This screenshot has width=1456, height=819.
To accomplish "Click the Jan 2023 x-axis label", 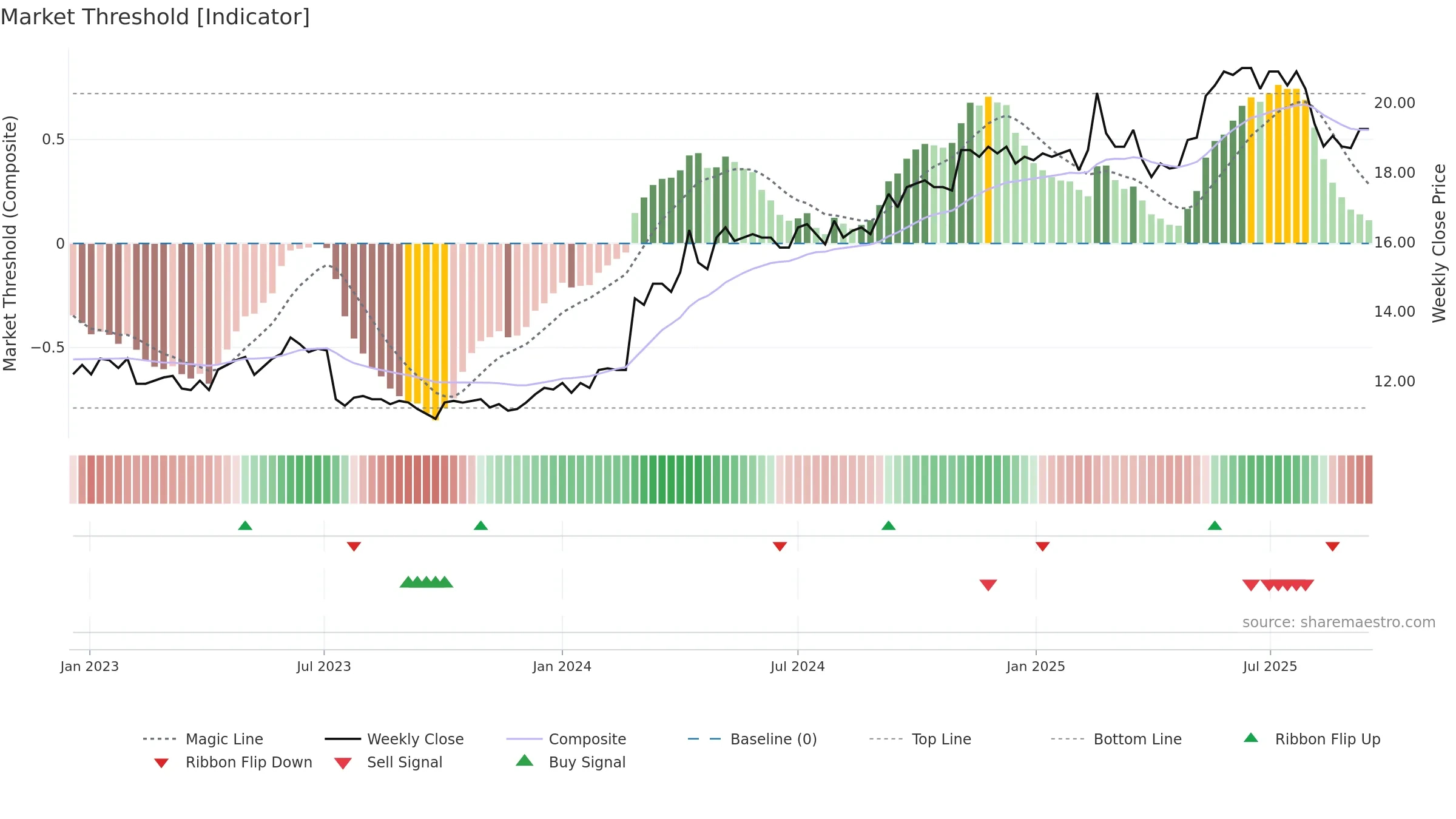I will pos(90,666).
